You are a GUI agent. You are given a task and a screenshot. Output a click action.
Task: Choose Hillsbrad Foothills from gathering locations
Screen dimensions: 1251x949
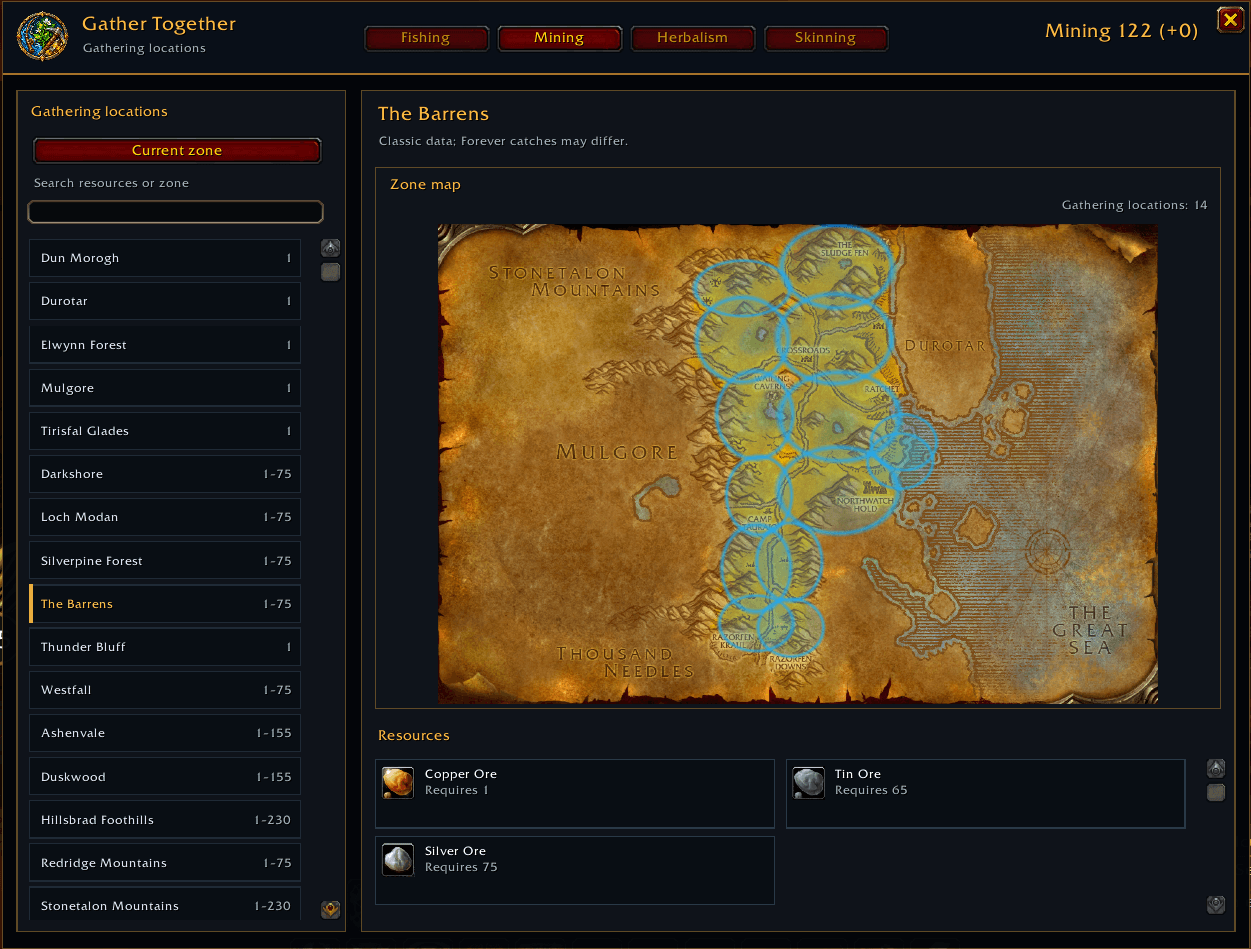[165, 820]
